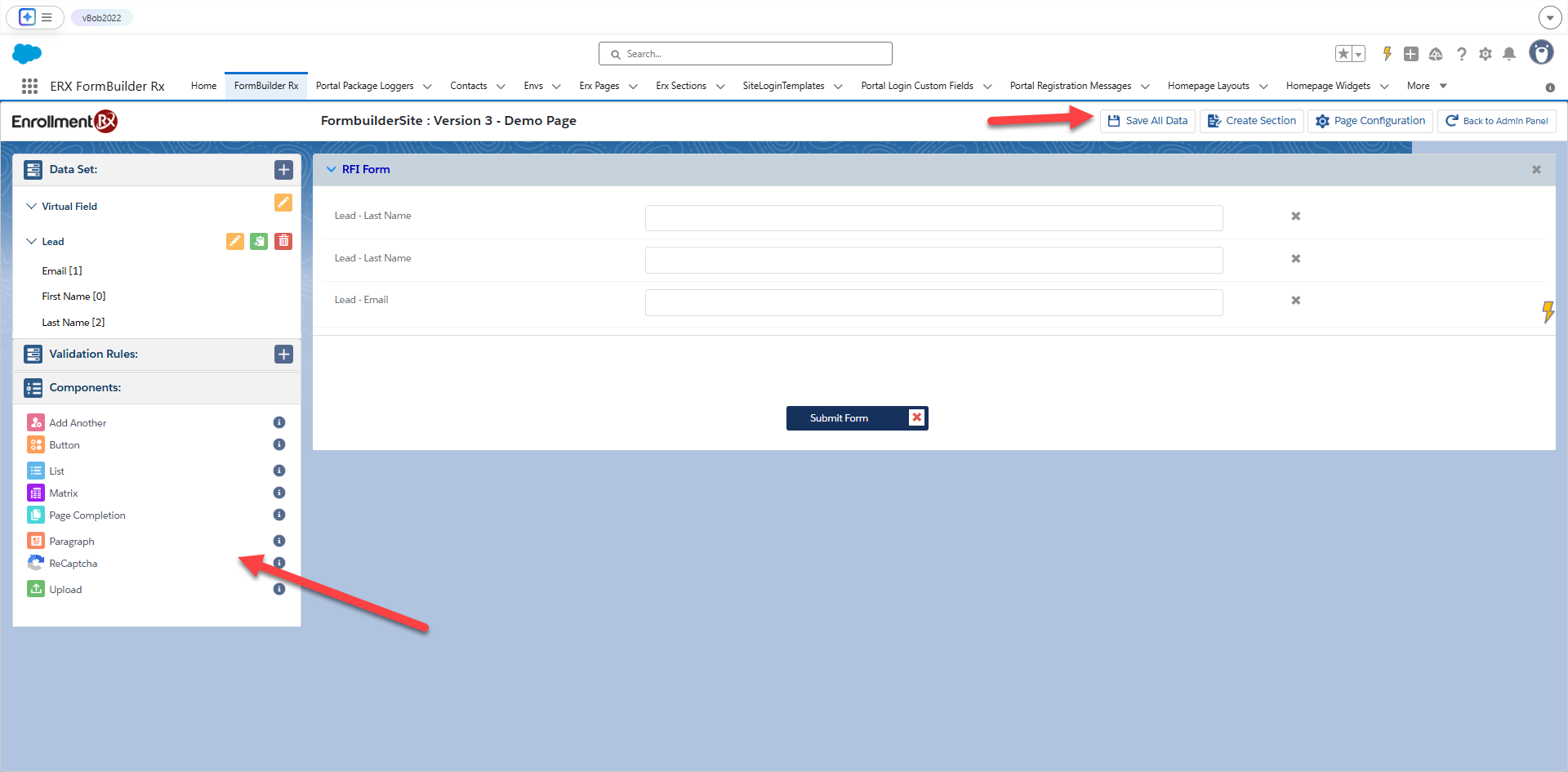Collapse the Lead data set tree
The image size is (1568, 772).
tap(32, 242)
